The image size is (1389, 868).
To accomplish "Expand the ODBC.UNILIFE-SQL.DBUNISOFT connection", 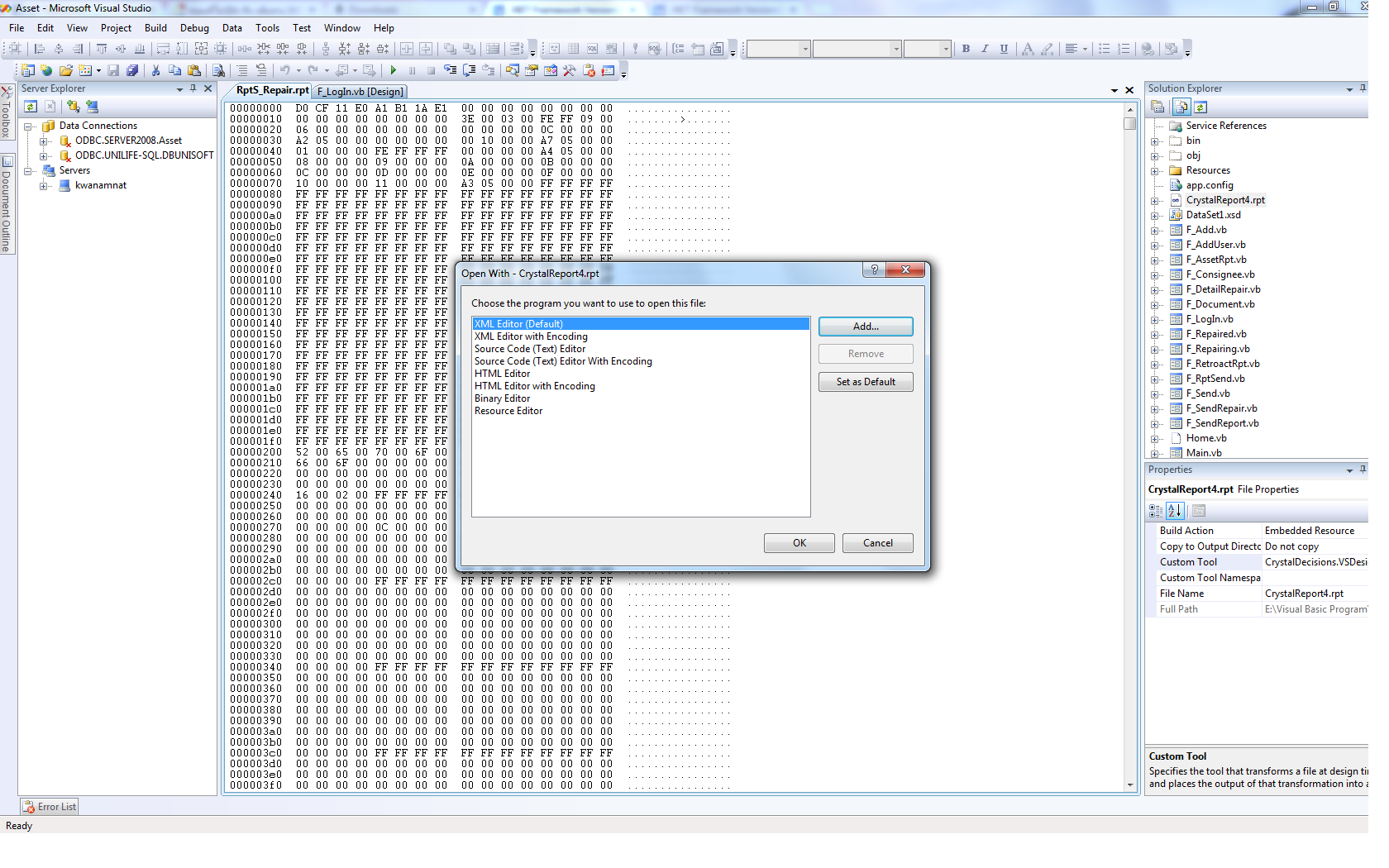I will click(43, 156).
